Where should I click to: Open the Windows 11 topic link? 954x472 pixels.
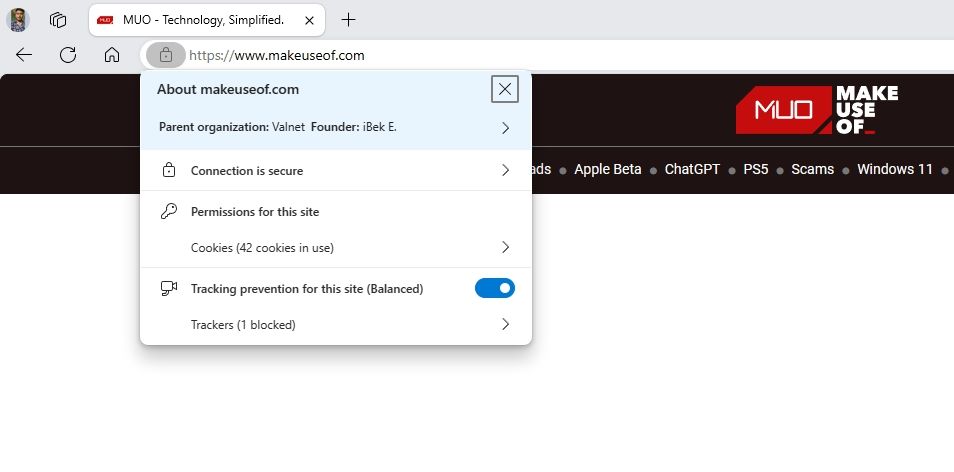coord(894,169)
